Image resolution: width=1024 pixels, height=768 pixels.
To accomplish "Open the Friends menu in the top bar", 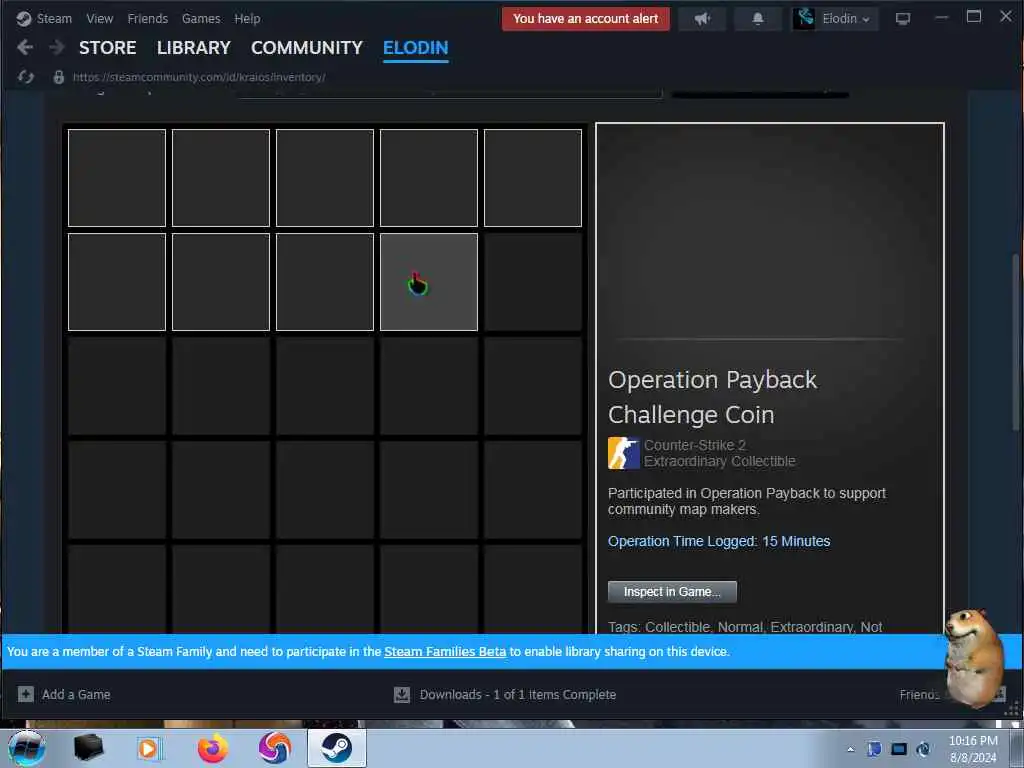I will 148,19.
